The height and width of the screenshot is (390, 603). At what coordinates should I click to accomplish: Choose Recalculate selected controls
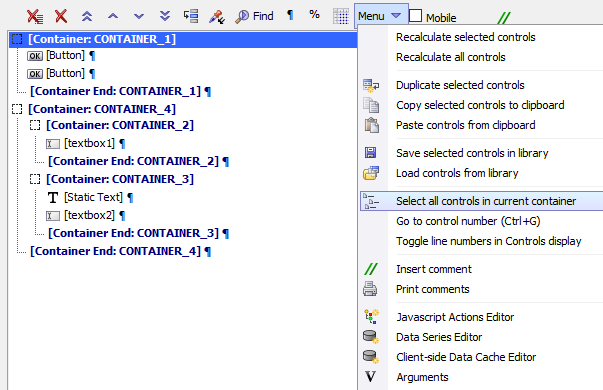pos(466,37)
